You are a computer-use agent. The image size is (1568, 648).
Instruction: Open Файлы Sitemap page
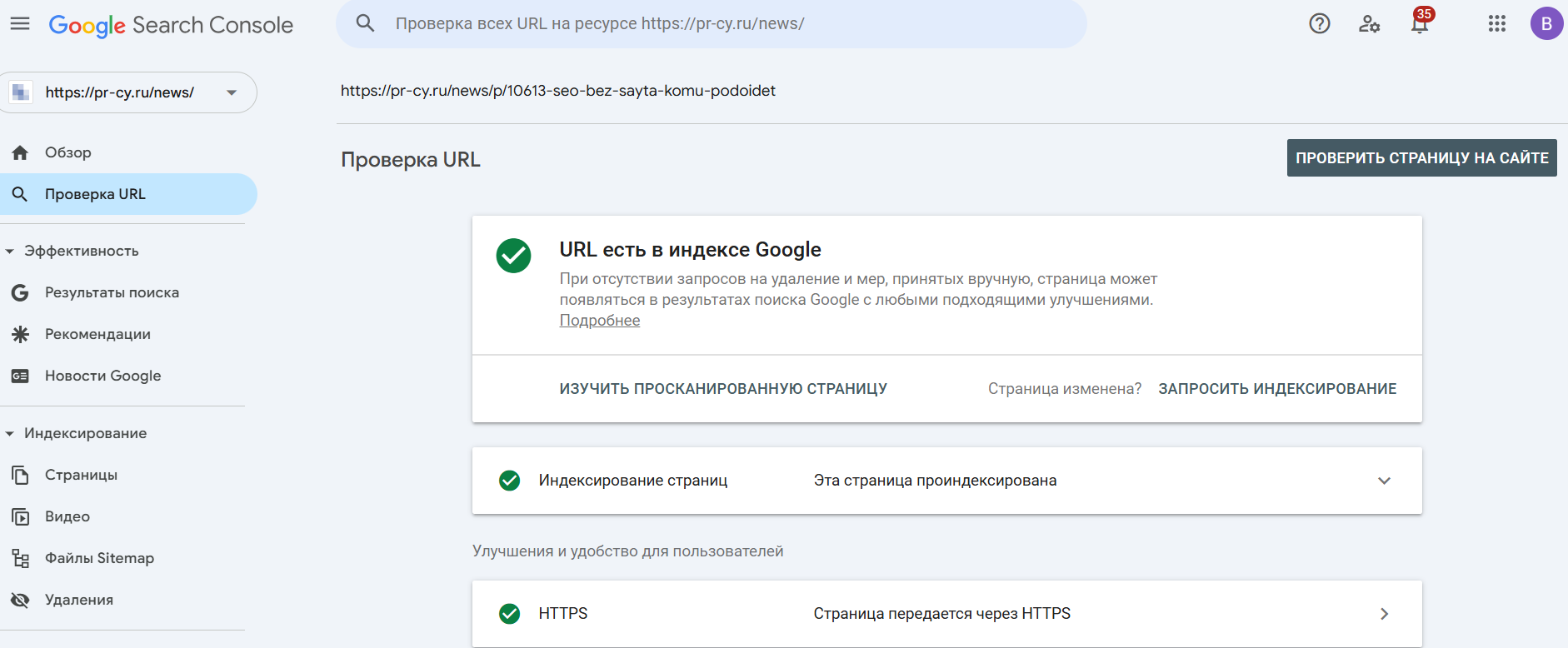pyautogui.click(x=99, y=558)
